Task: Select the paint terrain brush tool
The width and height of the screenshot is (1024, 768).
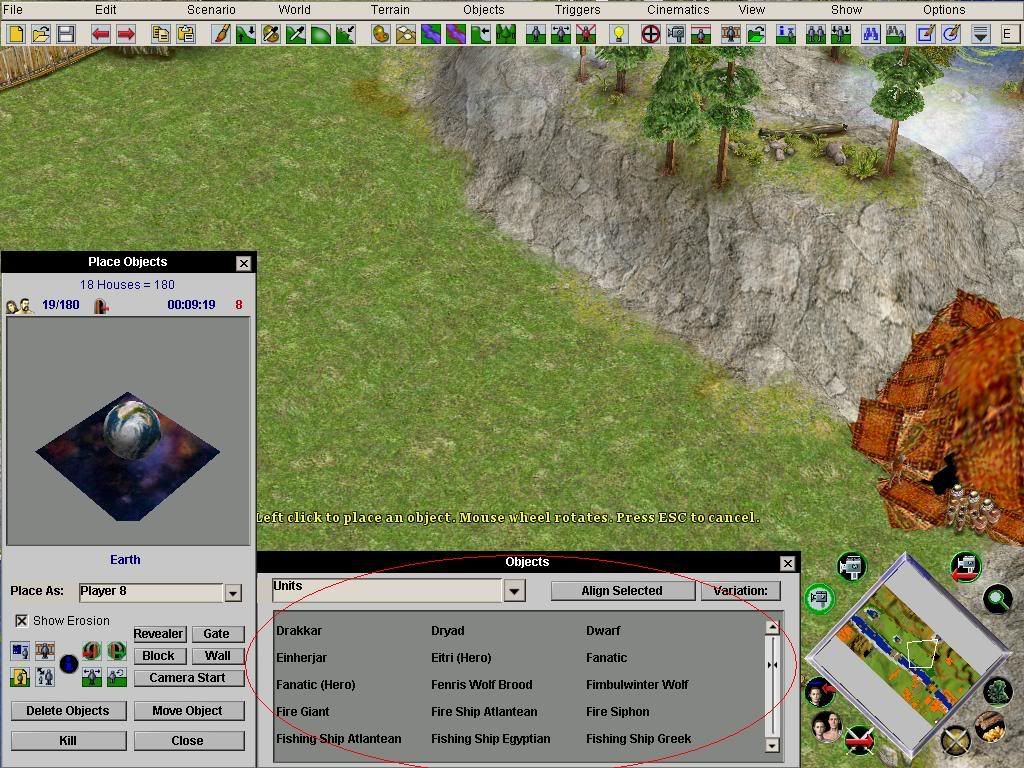Action: pyautogui.click(x=221, y=34)
